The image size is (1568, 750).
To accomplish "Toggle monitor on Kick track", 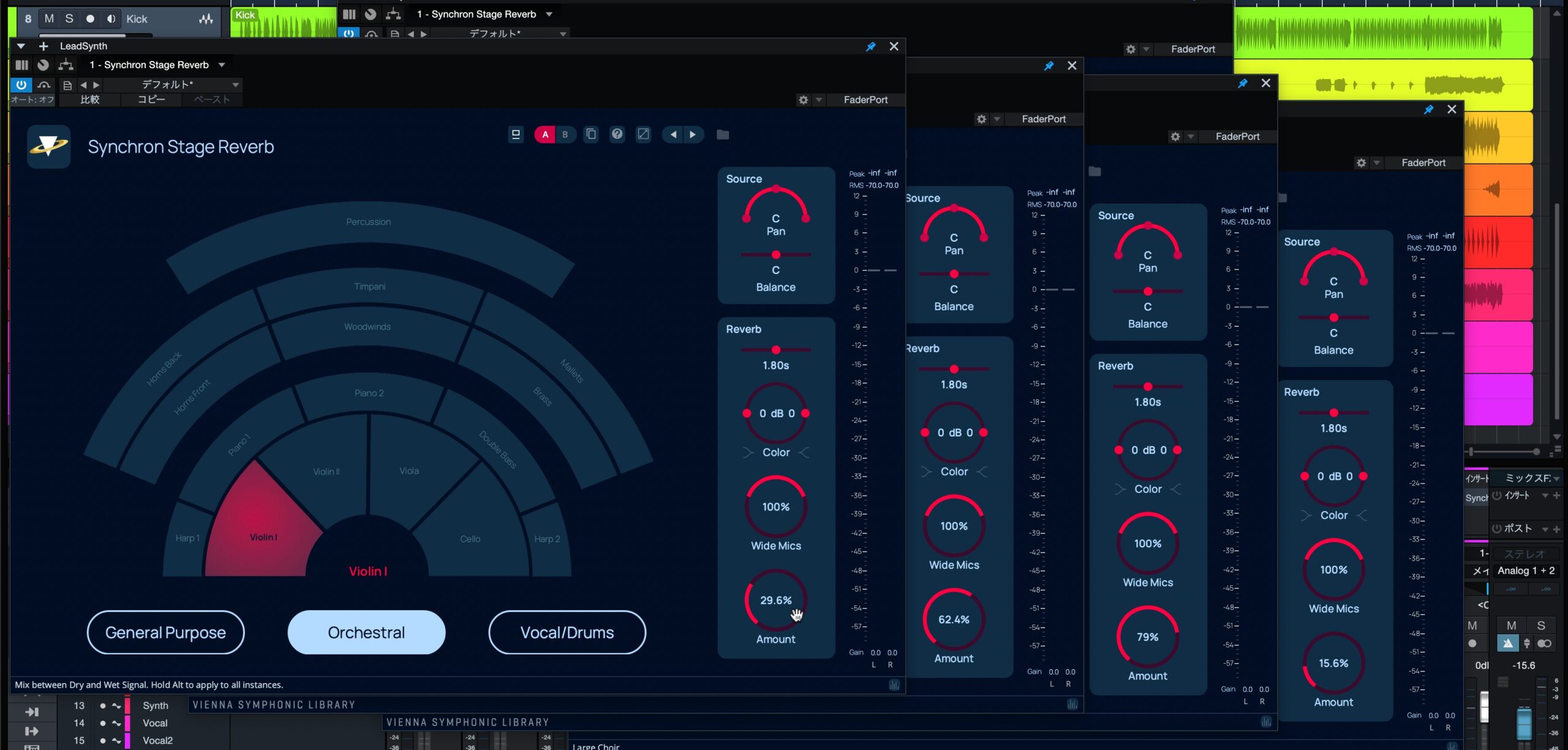I will click(x=111, y=19).
